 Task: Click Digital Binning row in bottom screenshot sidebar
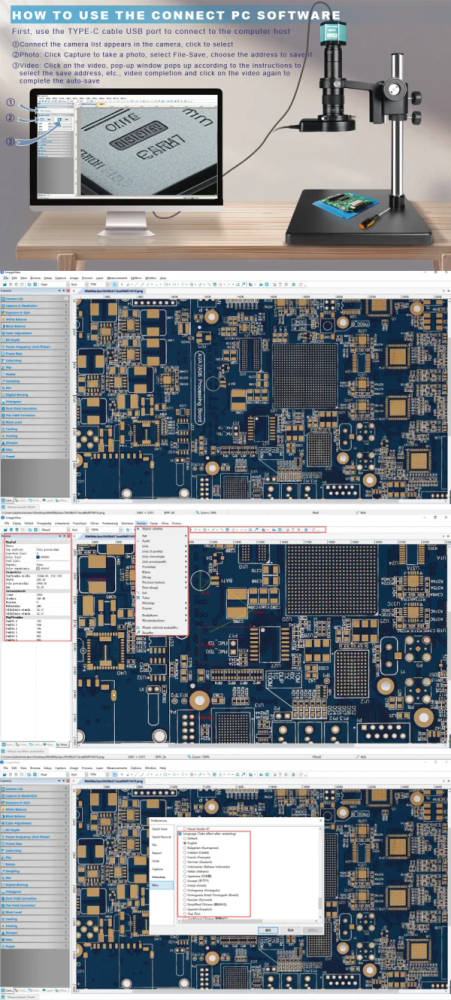pos(34,885)
